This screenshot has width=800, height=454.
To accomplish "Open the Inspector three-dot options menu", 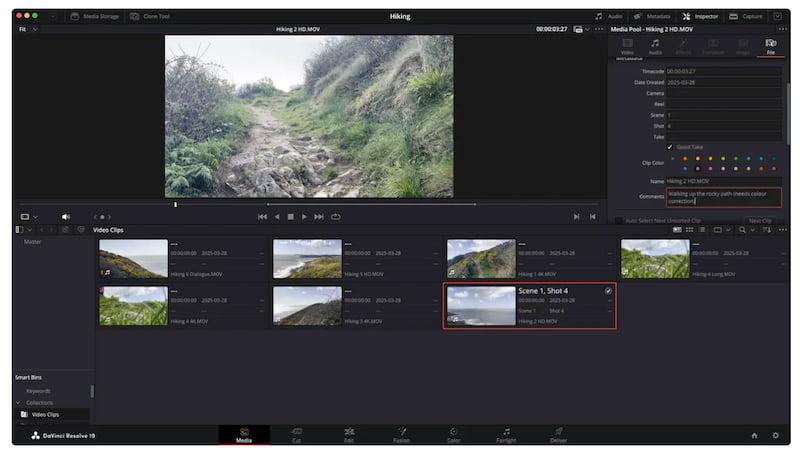I will 782,29.
